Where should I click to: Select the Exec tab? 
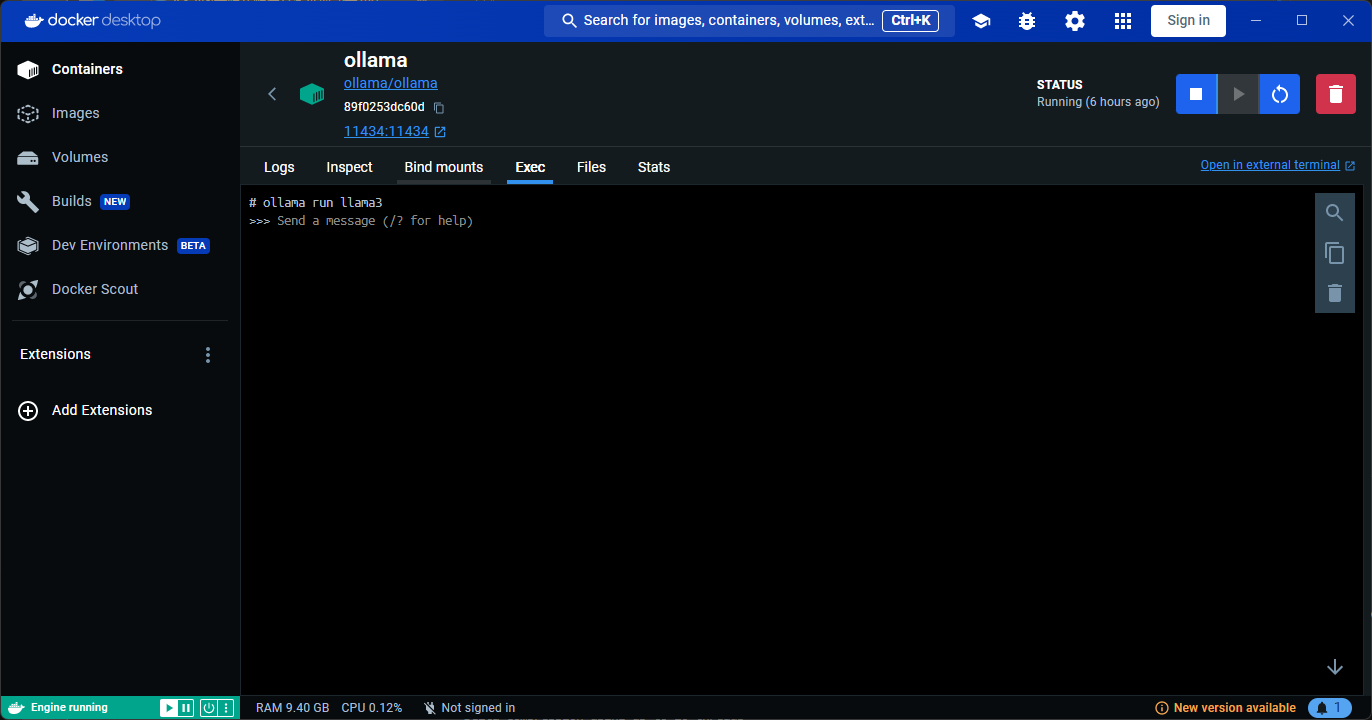[530, 167]
